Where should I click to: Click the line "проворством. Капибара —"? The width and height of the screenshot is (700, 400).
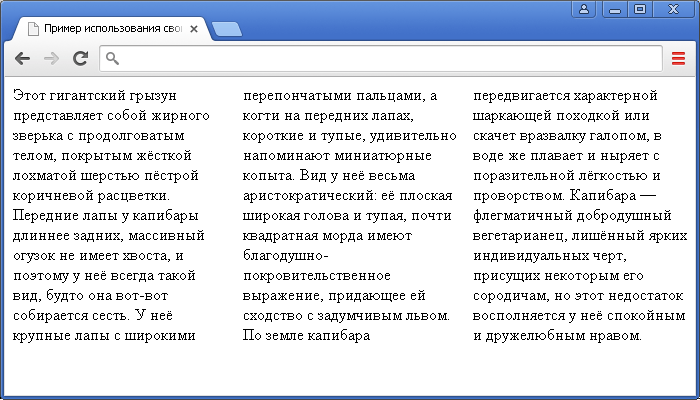[x=565, y=196]
